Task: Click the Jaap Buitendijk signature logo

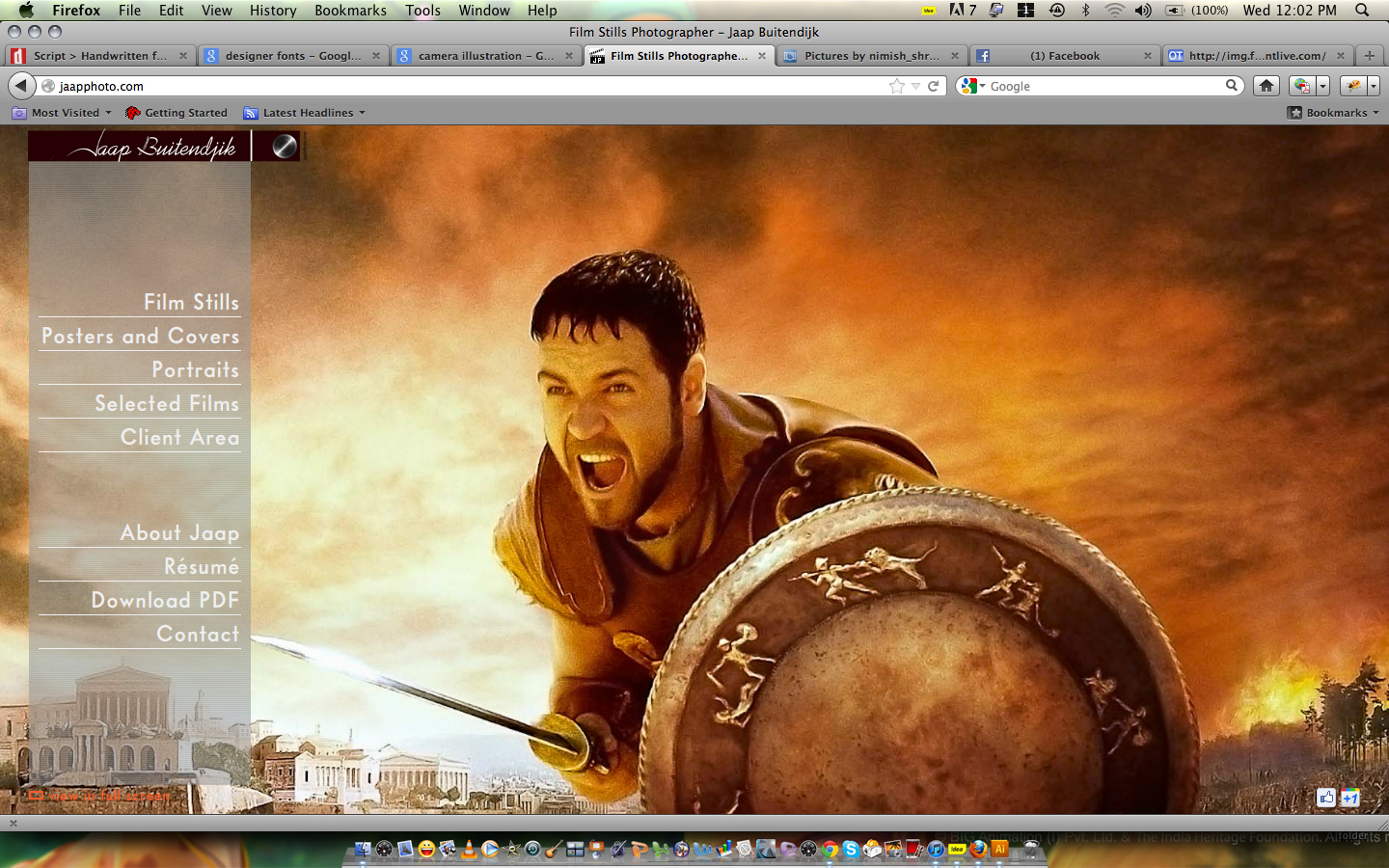Action: (x=152, y=147)
